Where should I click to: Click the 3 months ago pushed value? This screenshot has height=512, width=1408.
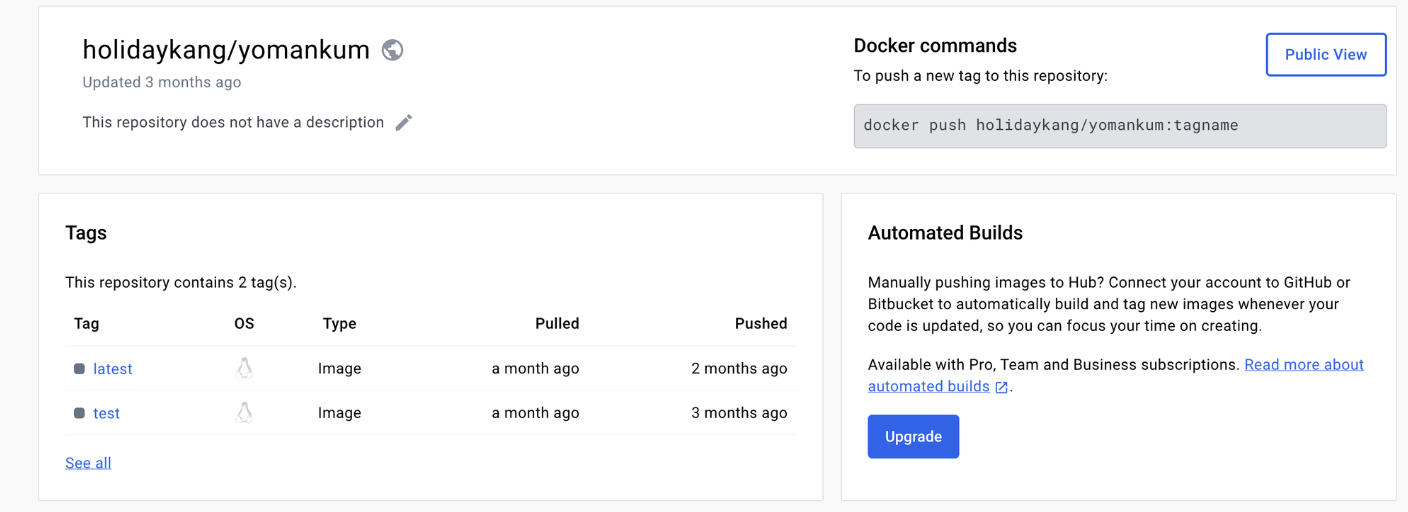tap(739, 413)
